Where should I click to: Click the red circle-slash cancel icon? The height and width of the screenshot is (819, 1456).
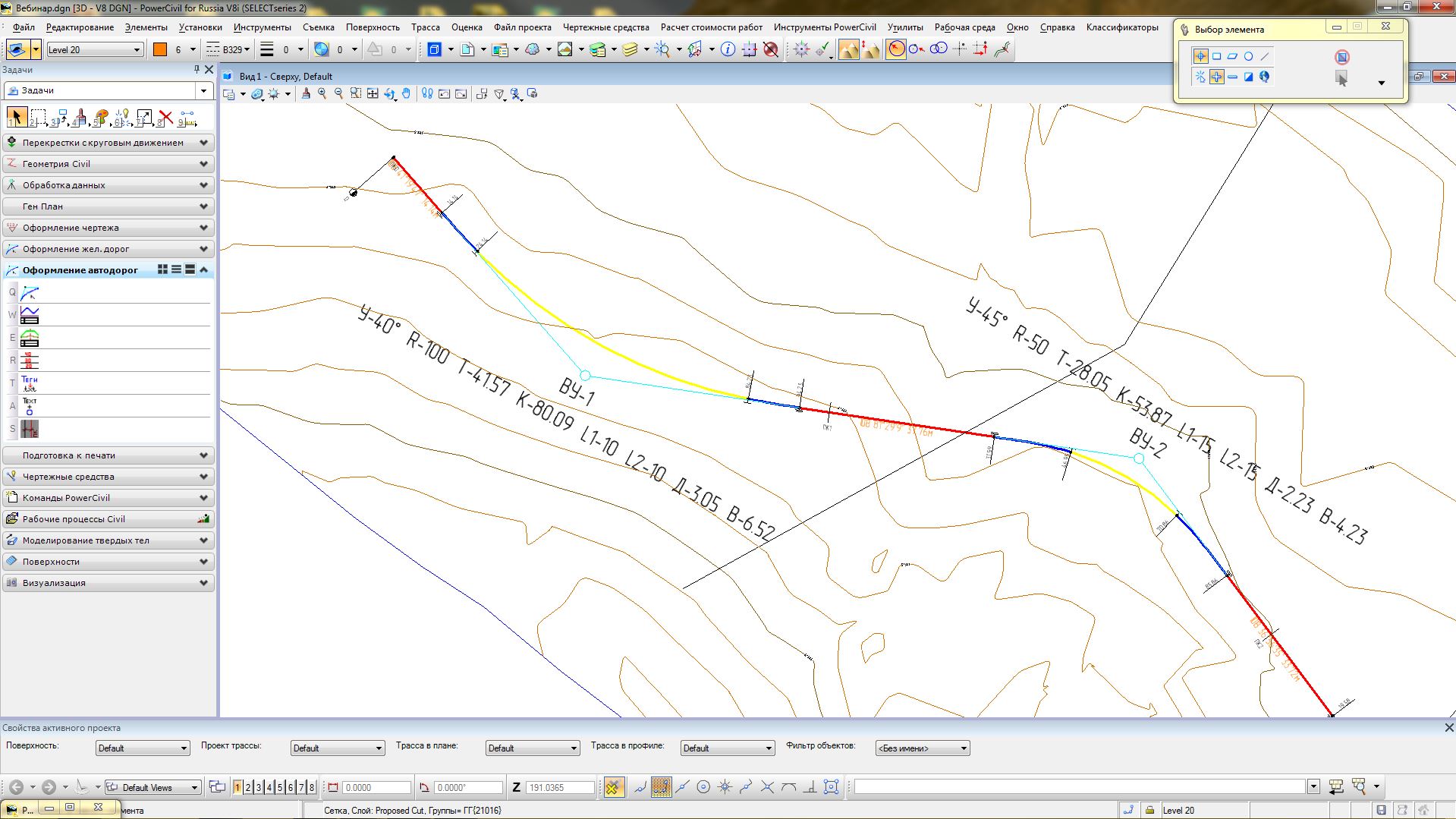tap(771, 49)
